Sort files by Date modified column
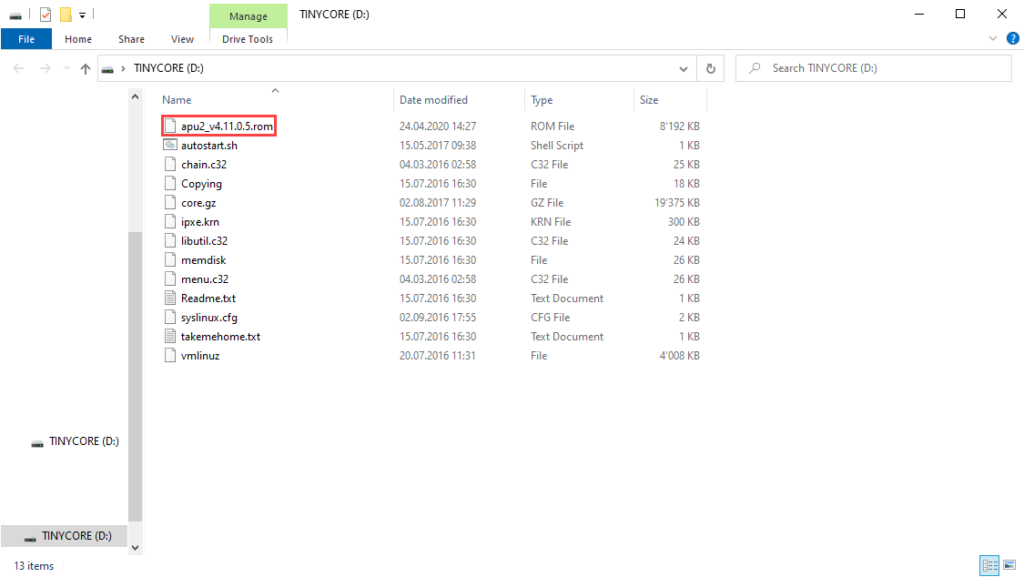 pyautogui.click(x=433, y=100)
